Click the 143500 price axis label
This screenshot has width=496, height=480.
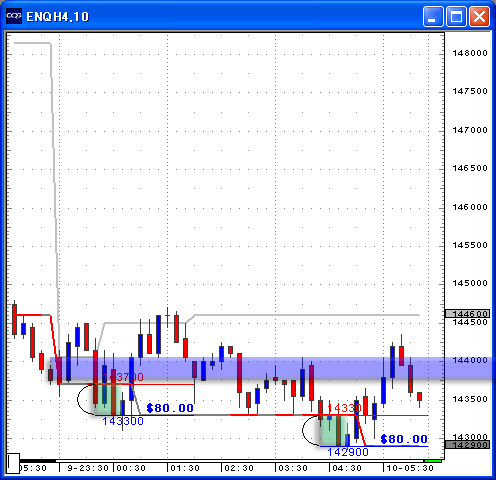470,399
